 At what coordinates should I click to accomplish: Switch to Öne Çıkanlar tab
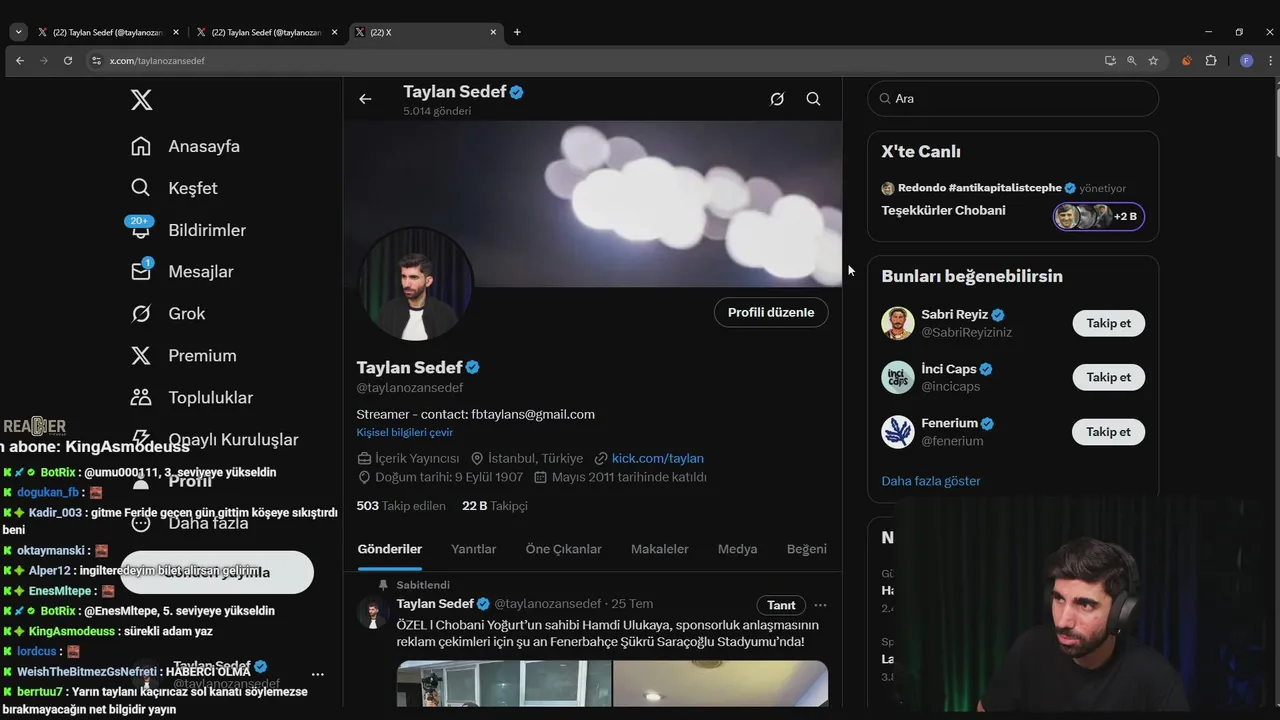coord(564,549)
